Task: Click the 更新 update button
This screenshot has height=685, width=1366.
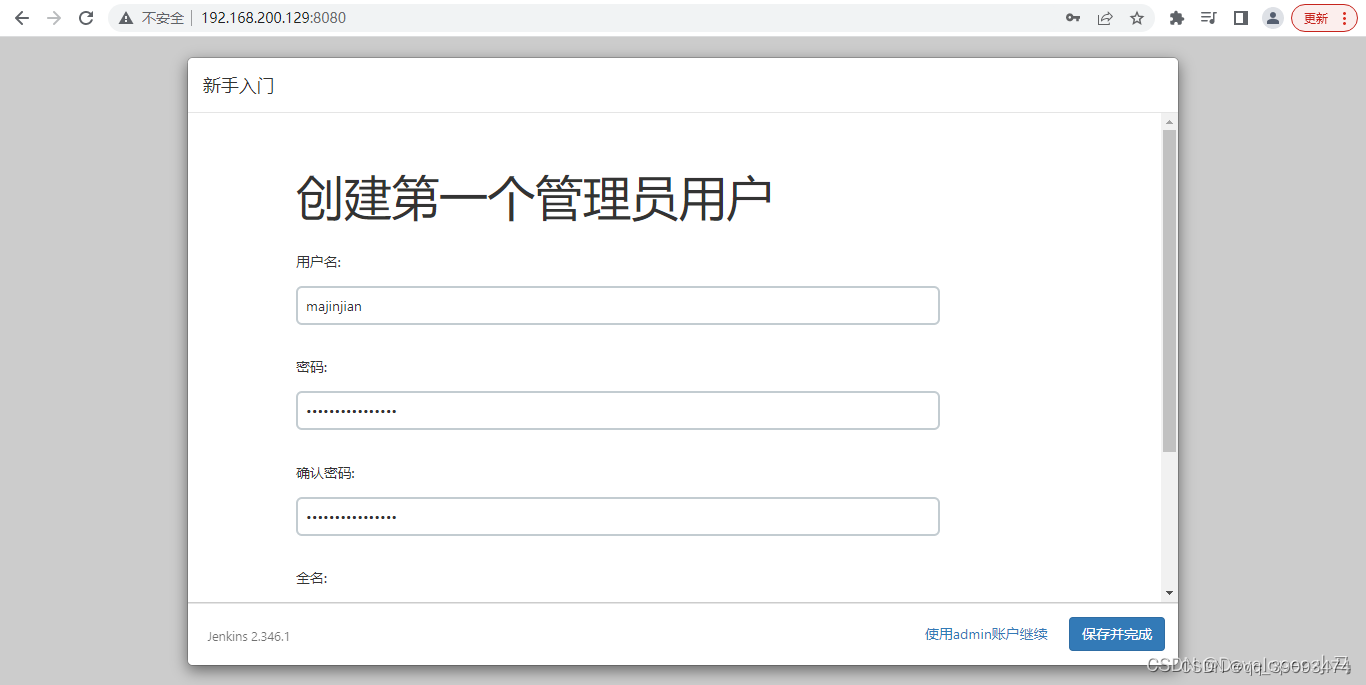Action: point(1325,18)
